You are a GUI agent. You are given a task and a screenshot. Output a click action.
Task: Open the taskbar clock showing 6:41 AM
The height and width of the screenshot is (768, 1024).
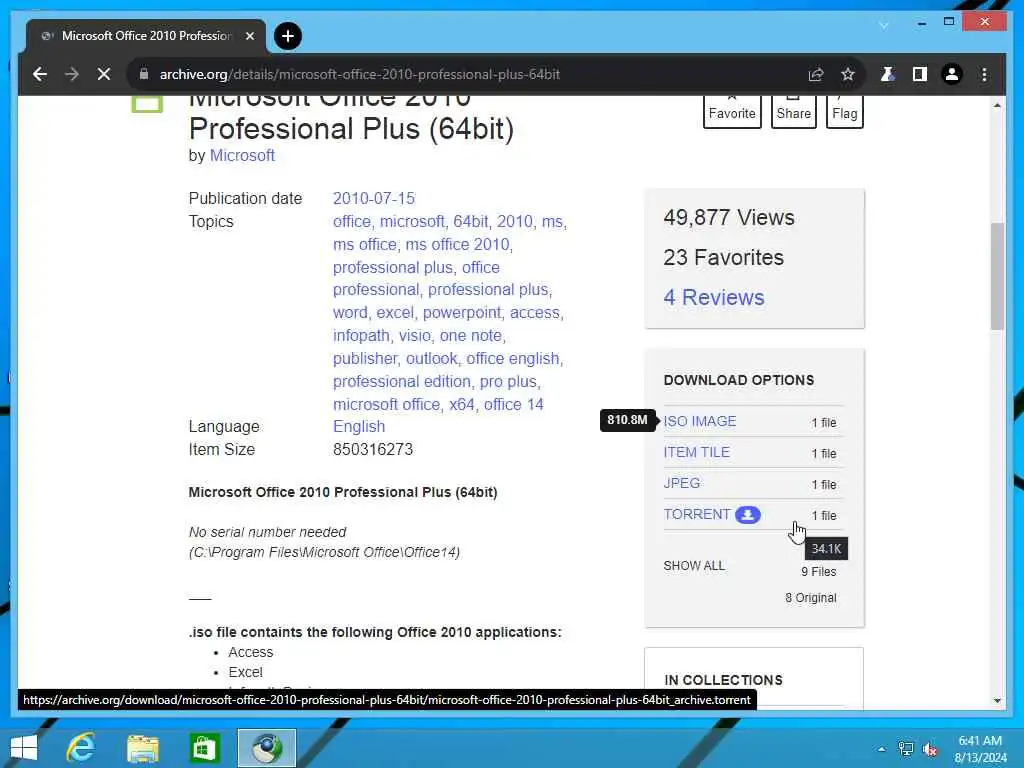[980, 749]
